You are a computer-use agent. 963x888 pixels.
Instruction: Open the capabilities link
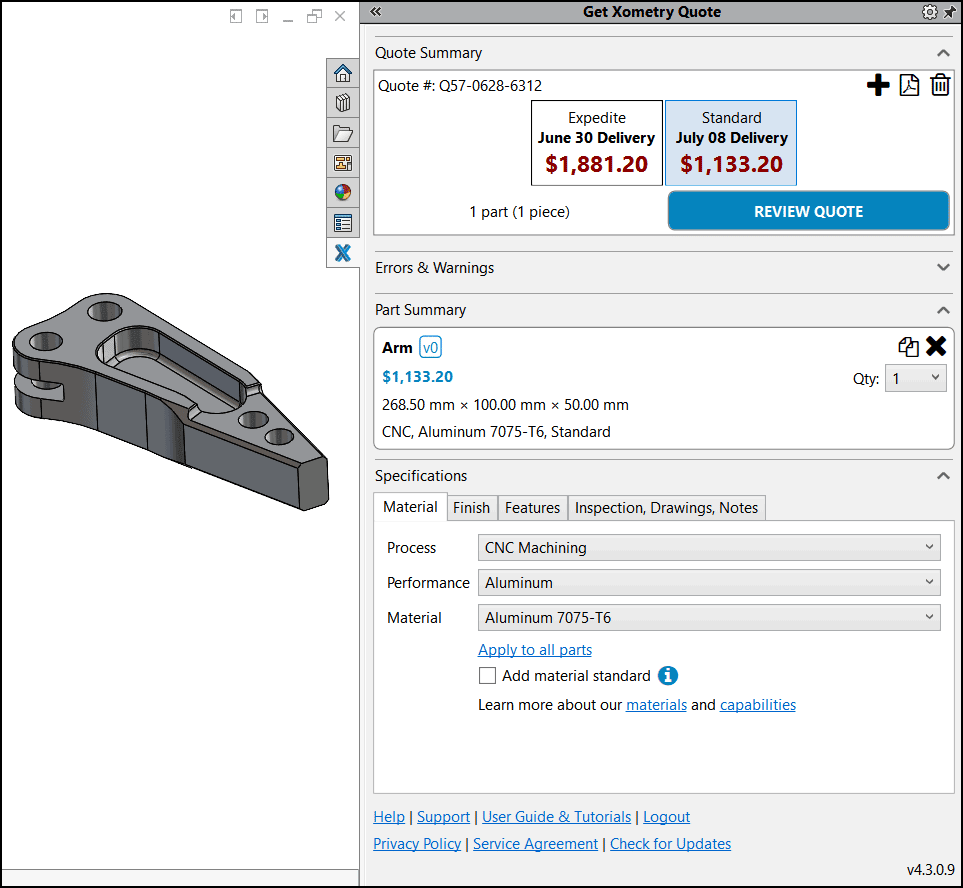(x=757, y=705)
